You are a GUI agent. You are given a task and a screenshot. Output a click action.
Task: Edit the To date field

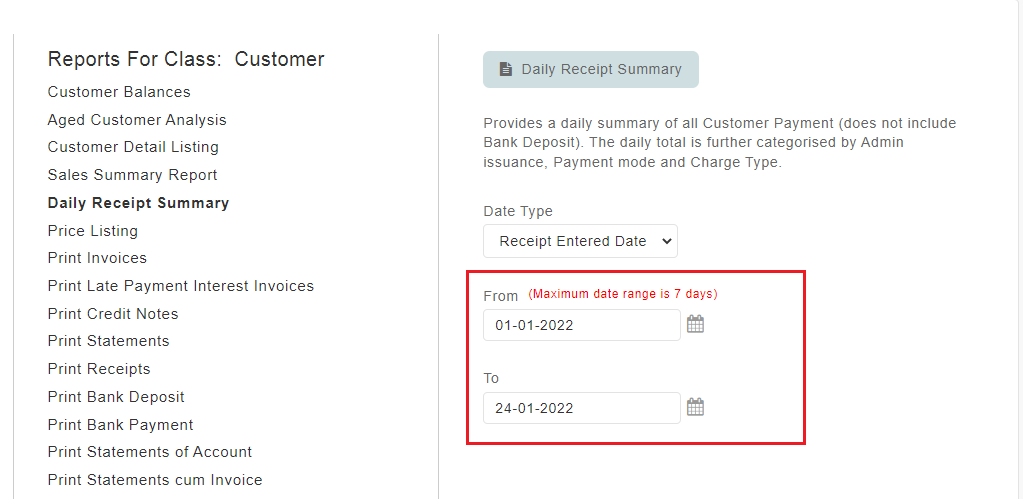[582, 408]
